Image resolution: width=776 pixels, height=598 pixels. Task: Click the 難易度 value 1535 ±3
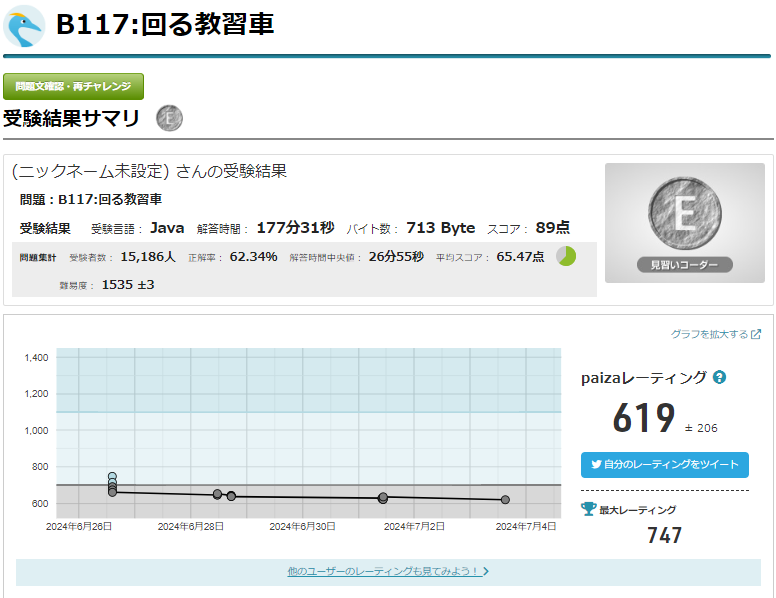point(128,284)
